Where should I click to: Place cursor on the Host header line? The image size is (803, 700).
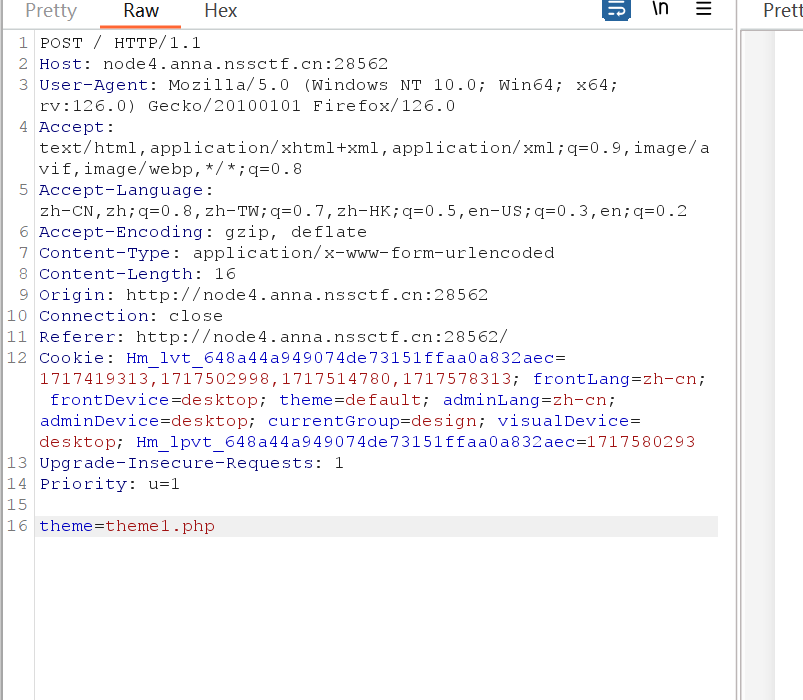[213, 64]
